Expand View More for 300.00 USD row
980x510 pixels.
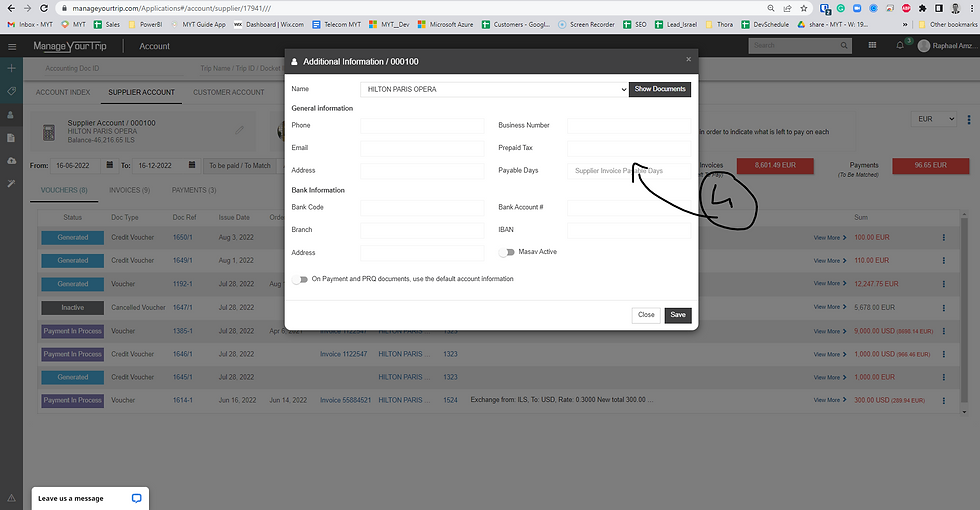tap(829, 400)
